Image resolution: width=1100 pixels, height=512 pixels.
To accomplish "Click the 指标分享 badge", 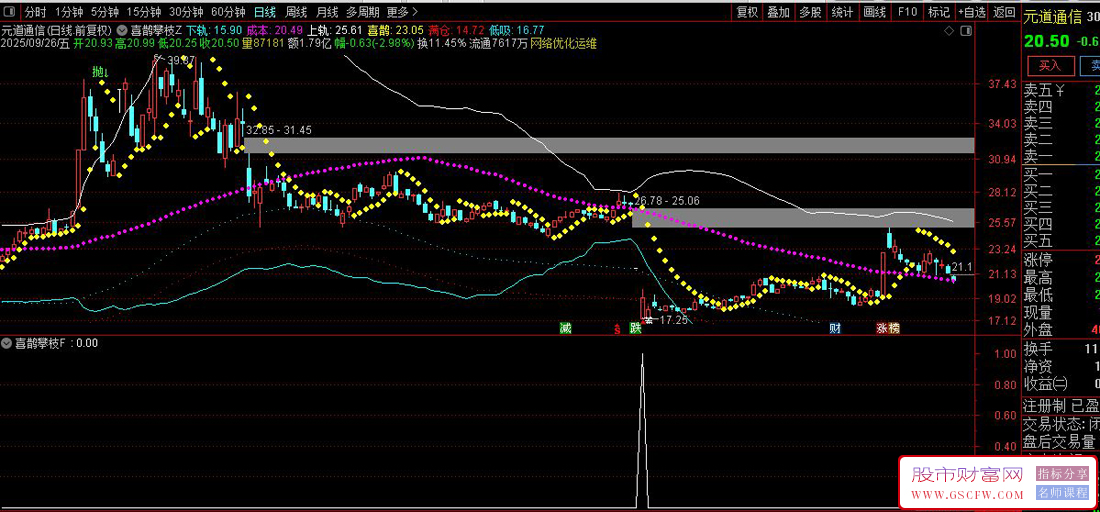I will coord(1063,475).
